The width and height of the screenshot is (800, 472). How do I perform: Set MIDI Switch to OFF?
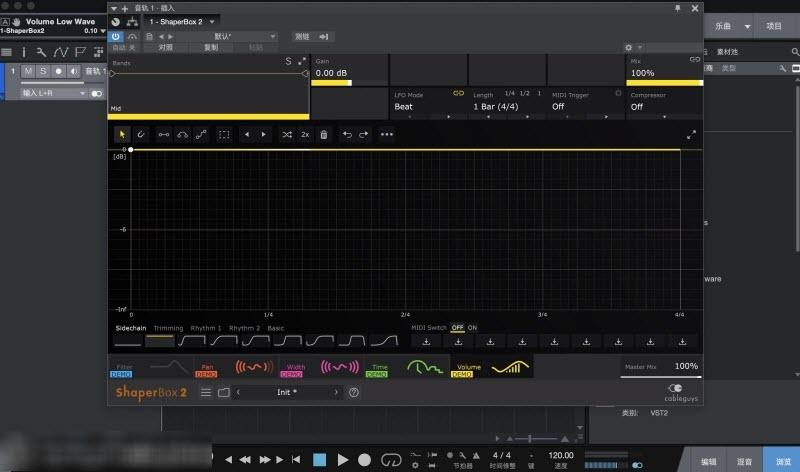pyautogui.click(x=457, y=328)
